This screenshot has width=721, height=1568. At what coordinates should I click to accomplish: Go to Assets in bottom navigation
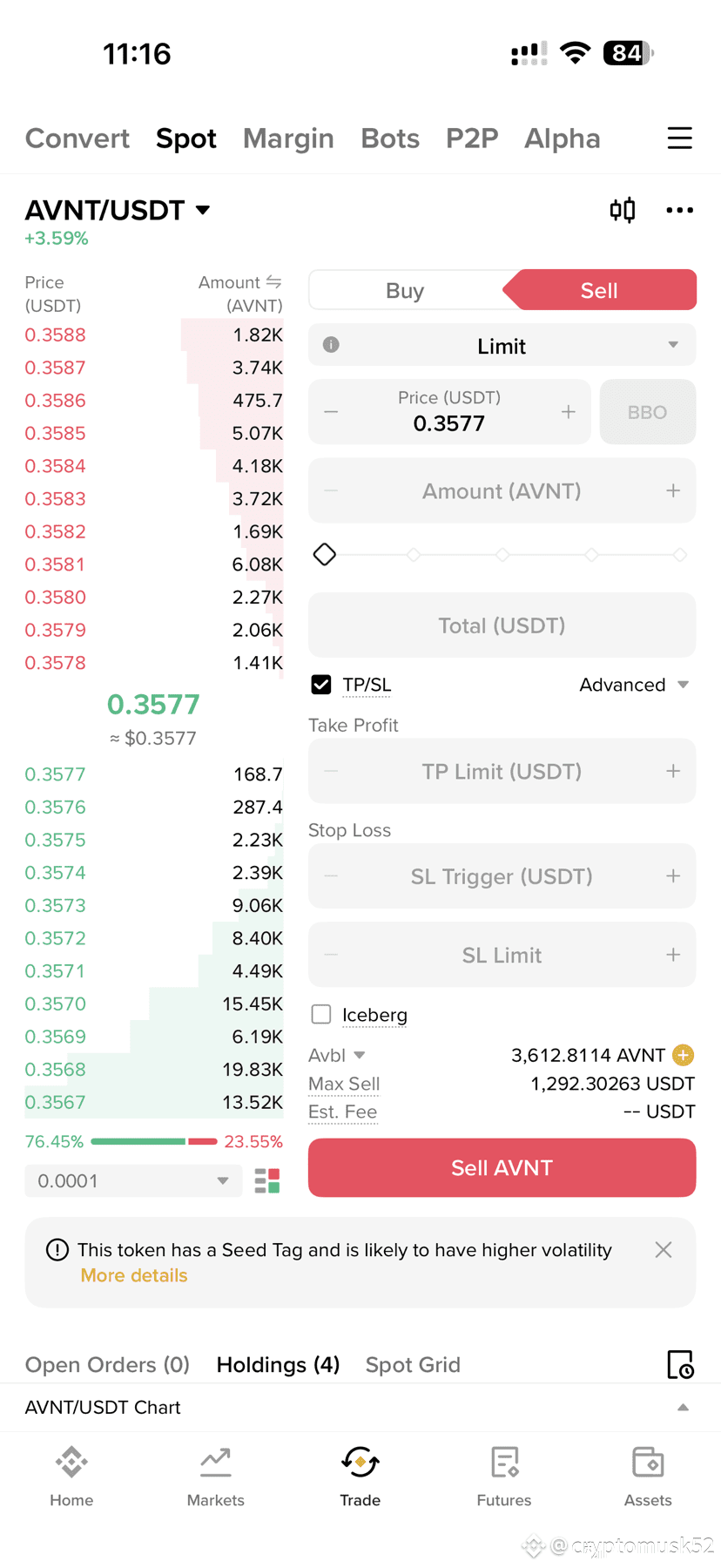(648, 1477)
